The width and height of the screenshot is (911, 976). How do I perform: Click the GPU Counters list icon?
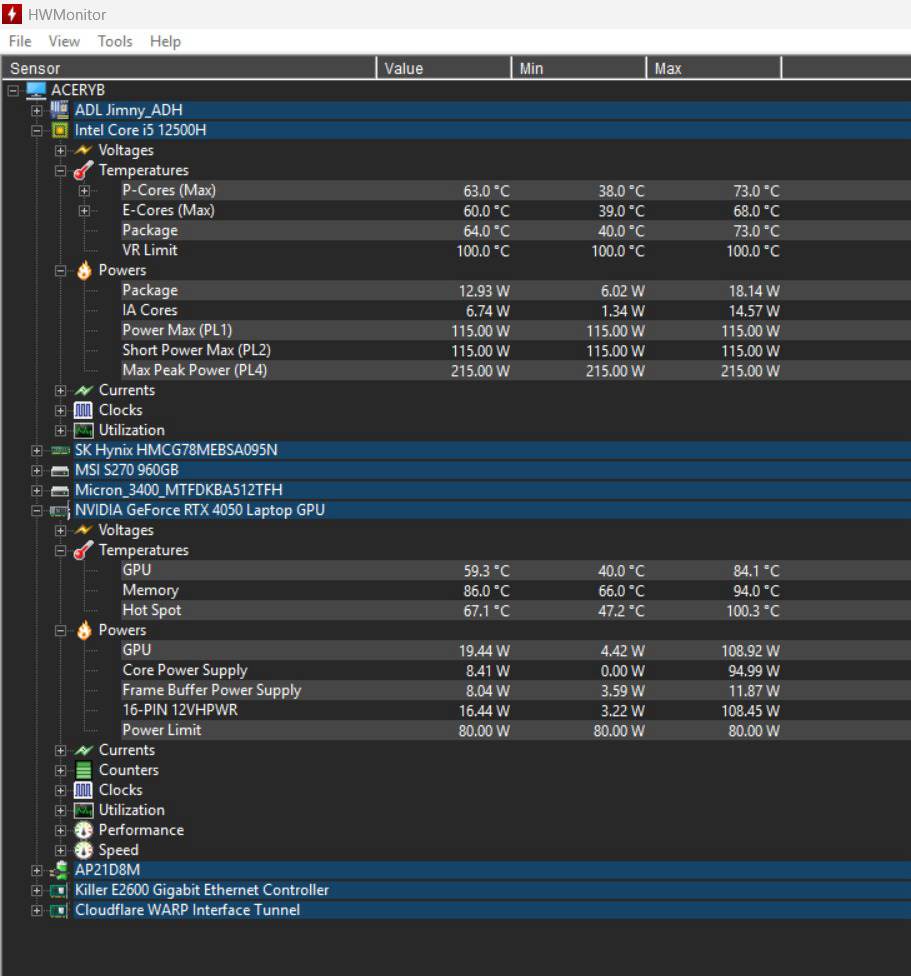(x=83, y=771)
